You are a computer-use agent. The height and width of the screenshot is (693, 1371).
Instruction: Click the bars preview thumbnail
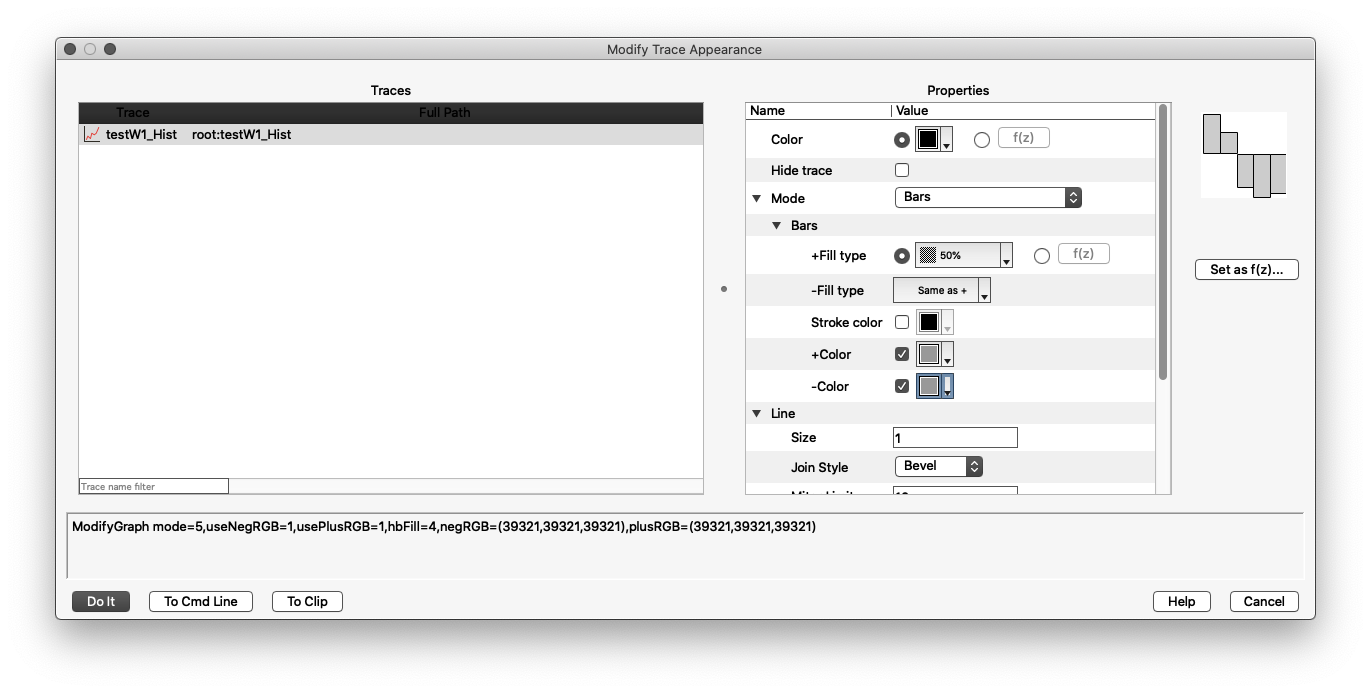(x=1243, y=155)
